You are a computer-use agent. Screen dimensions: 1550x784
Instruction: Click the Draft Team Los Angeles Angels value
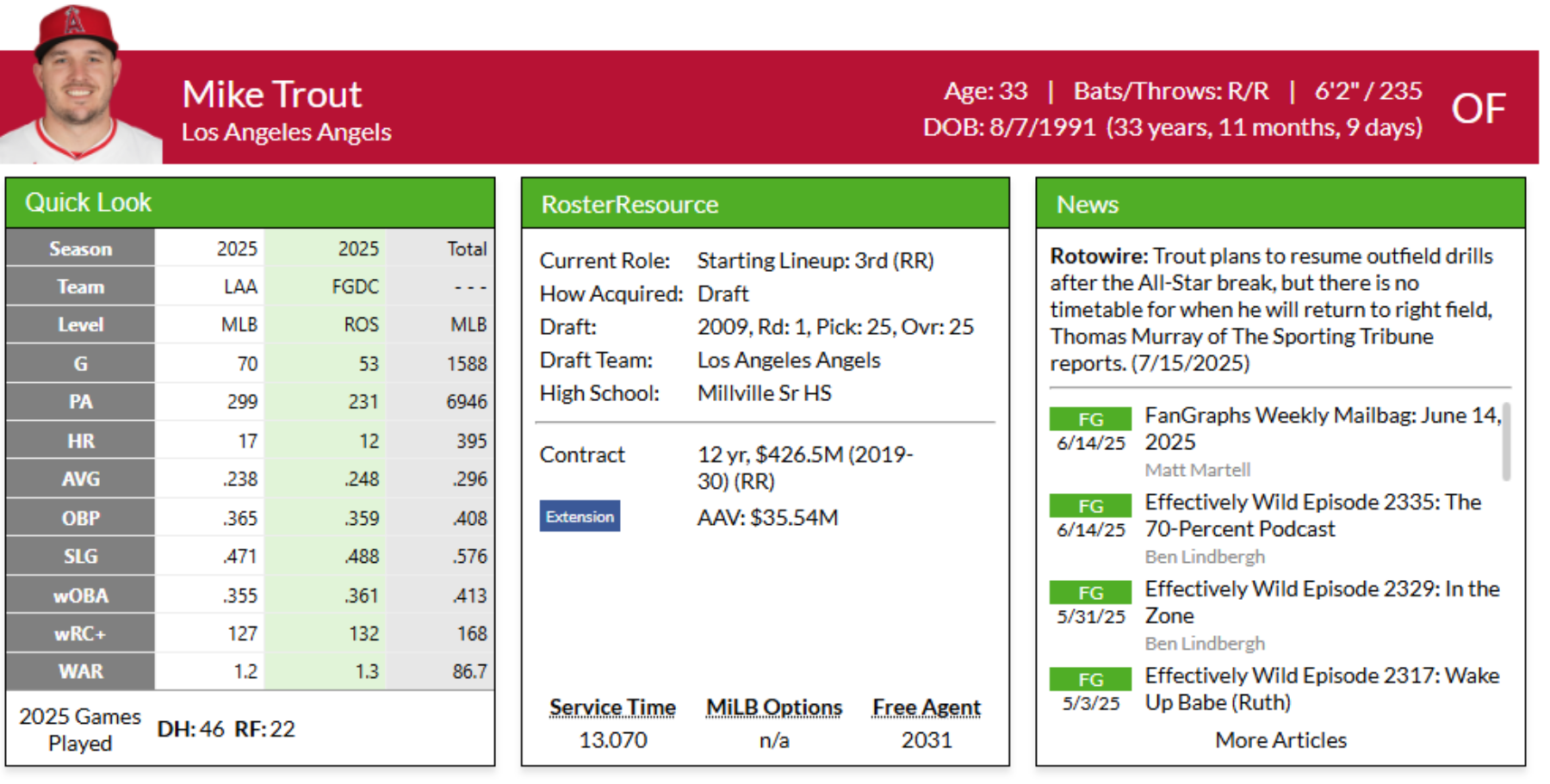click(788, 360)
